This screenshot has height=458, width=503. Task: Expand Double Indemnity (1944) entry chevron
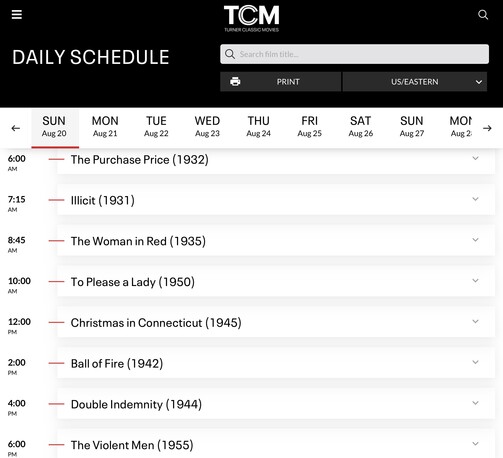[476, 403]
